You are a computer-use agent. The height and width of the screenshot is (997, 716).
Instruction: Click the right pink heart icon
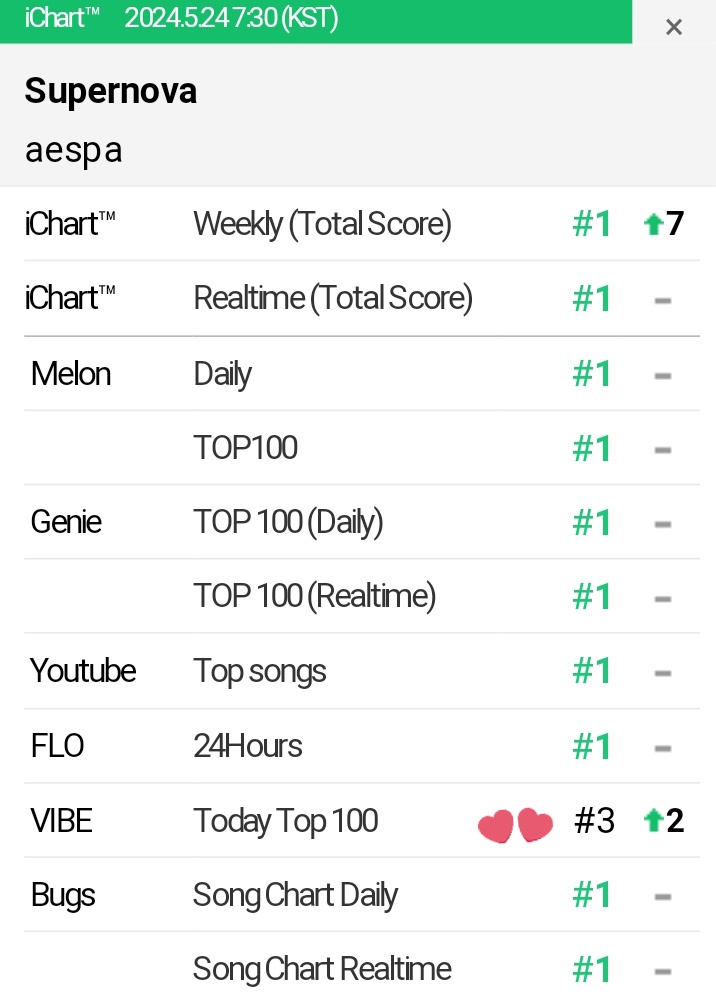(x=535, y=825)
